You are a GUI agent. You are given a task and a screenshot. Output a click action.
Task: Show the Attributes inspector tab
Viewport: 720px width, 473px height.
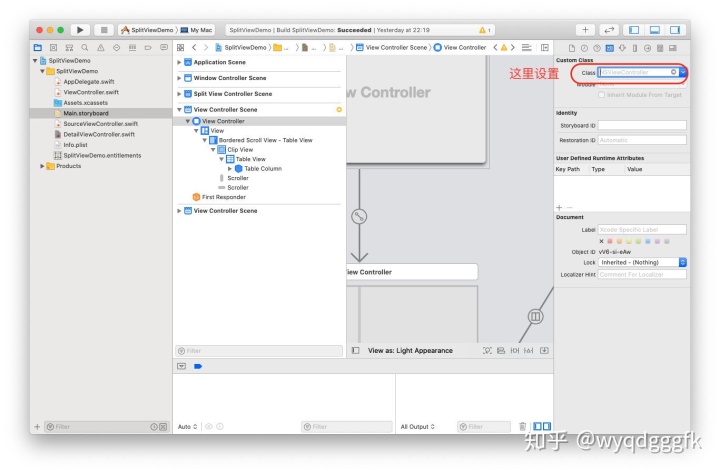click(622, 48)
